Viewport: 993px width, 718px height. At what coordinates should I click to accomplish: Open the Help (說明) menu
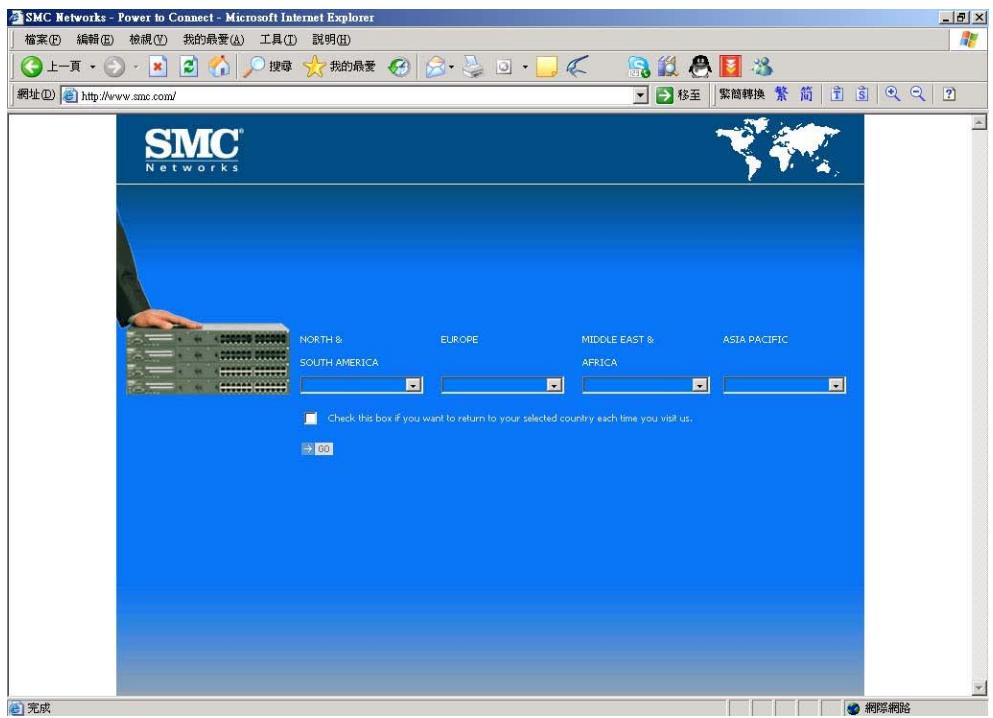[331, 40]
